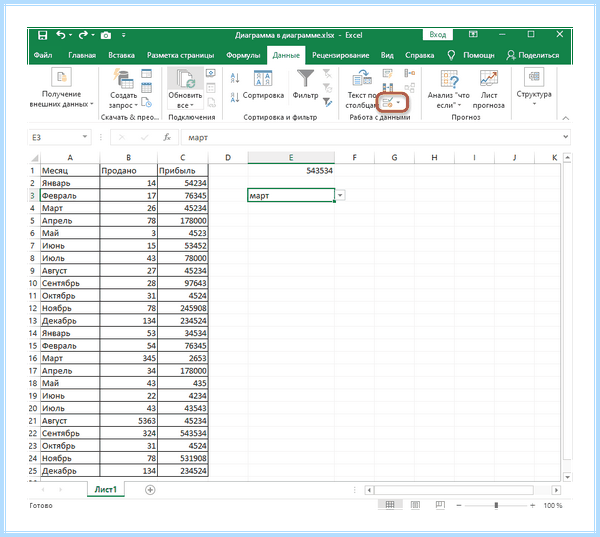This screenshot has width=600, height=537.
Task: Switch to the Вставка tab
Action: pyautogui.click(x=121, y=55)
